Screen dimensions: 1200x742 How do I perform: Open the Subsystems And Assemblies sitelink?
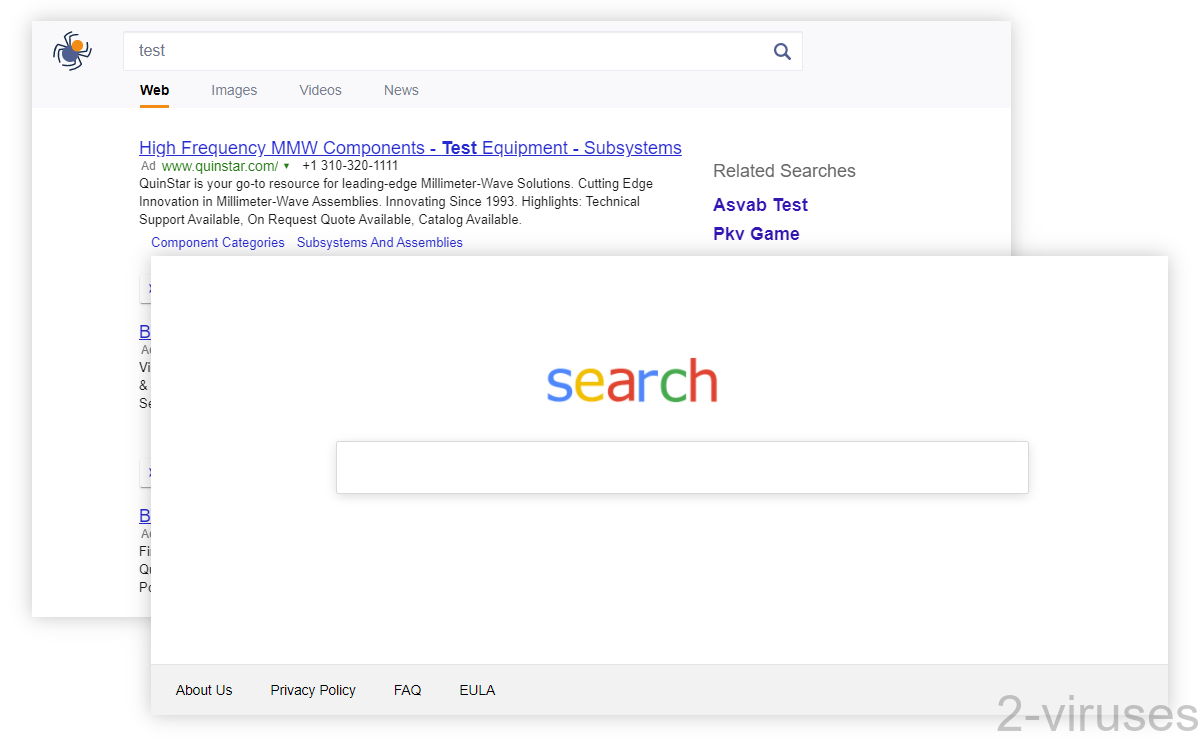click(x=379, y=242)
